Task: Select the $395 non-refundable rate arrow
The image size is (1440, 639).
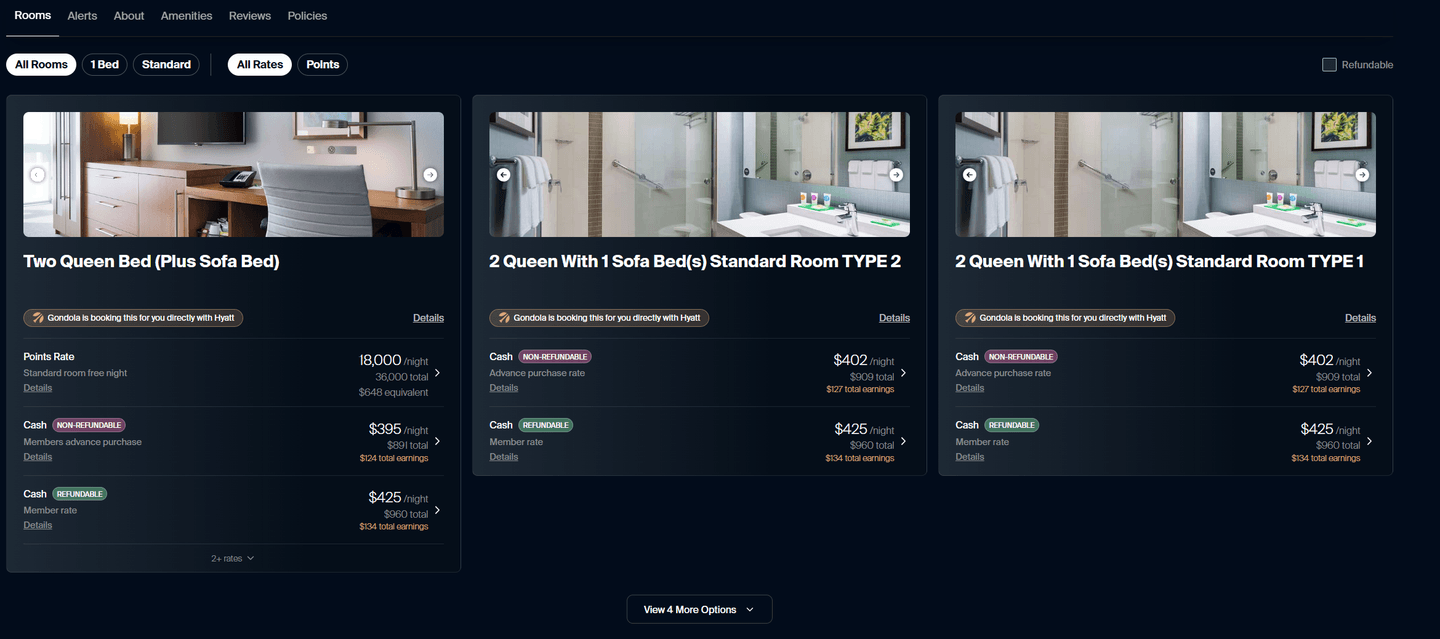Action: click(437, 441)
